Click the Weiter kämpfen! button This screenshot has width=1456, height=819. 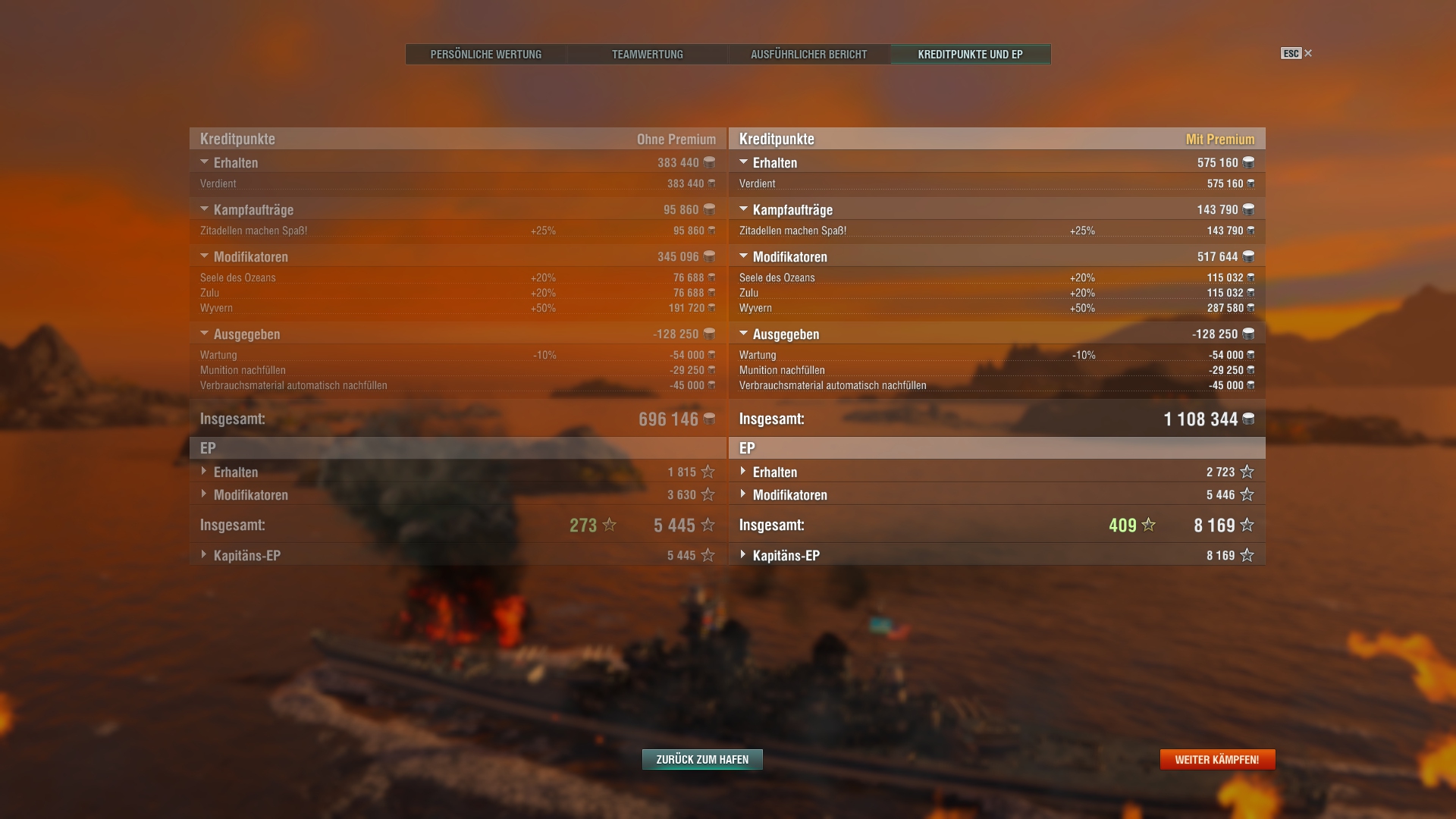[1217, 759]
